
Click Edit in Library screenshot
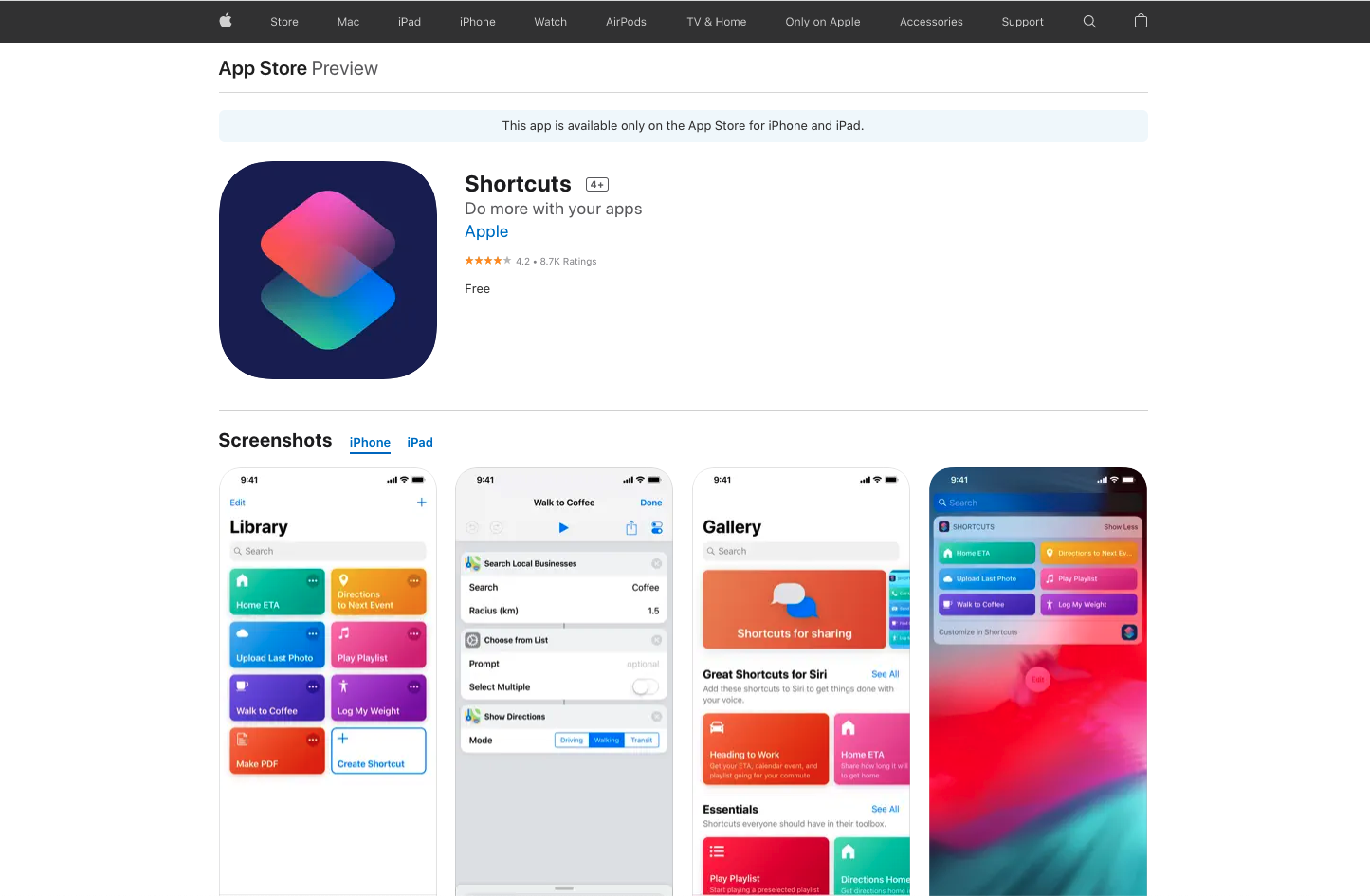point(238,503)
